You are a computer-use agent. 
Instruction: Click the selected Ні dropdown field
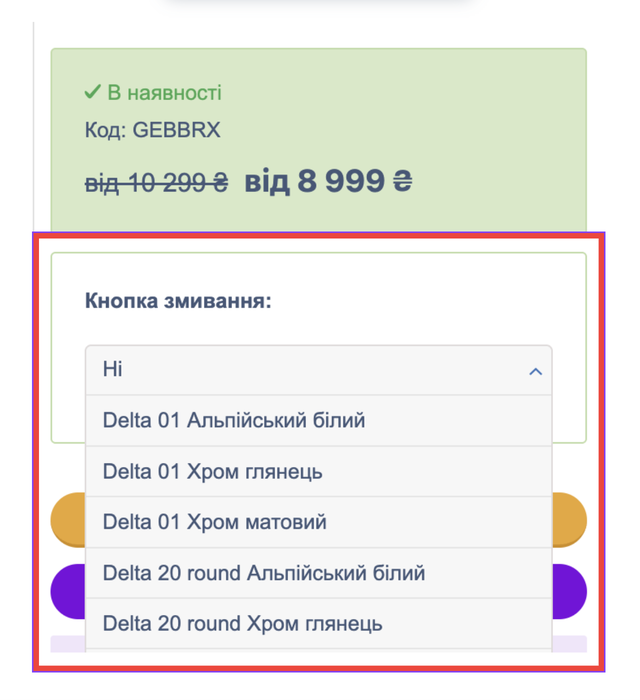point(319,370)
